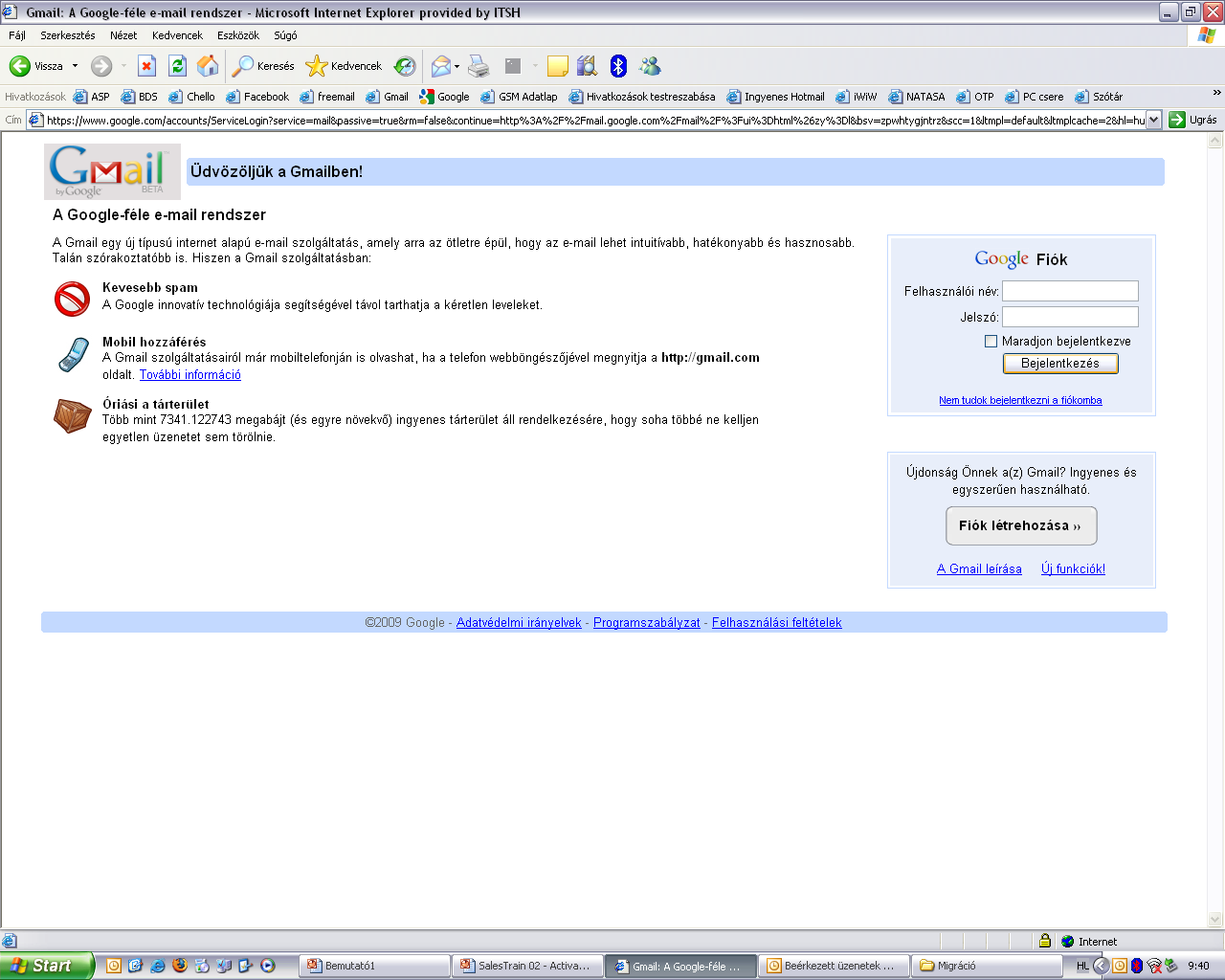Click the grey Edit toolbar icon

[514, 66]
